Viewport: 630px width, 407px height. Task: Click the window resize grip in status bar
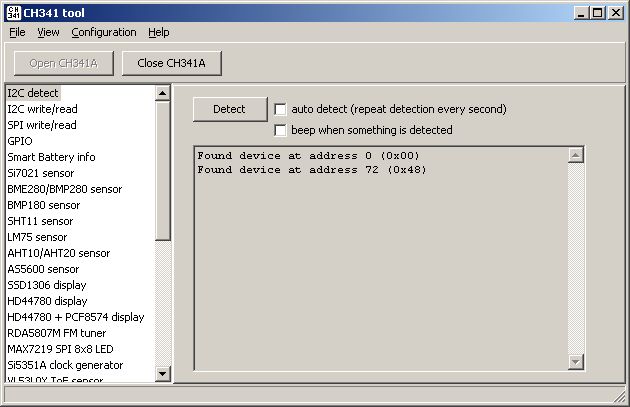point(619,395)
